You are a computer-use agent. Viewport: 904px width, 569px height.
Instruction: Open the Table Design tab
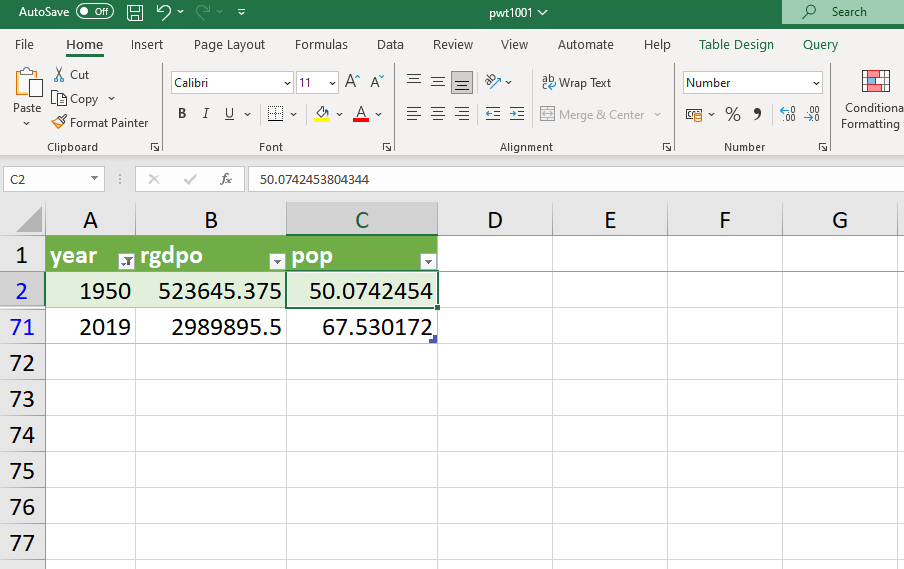736,45
